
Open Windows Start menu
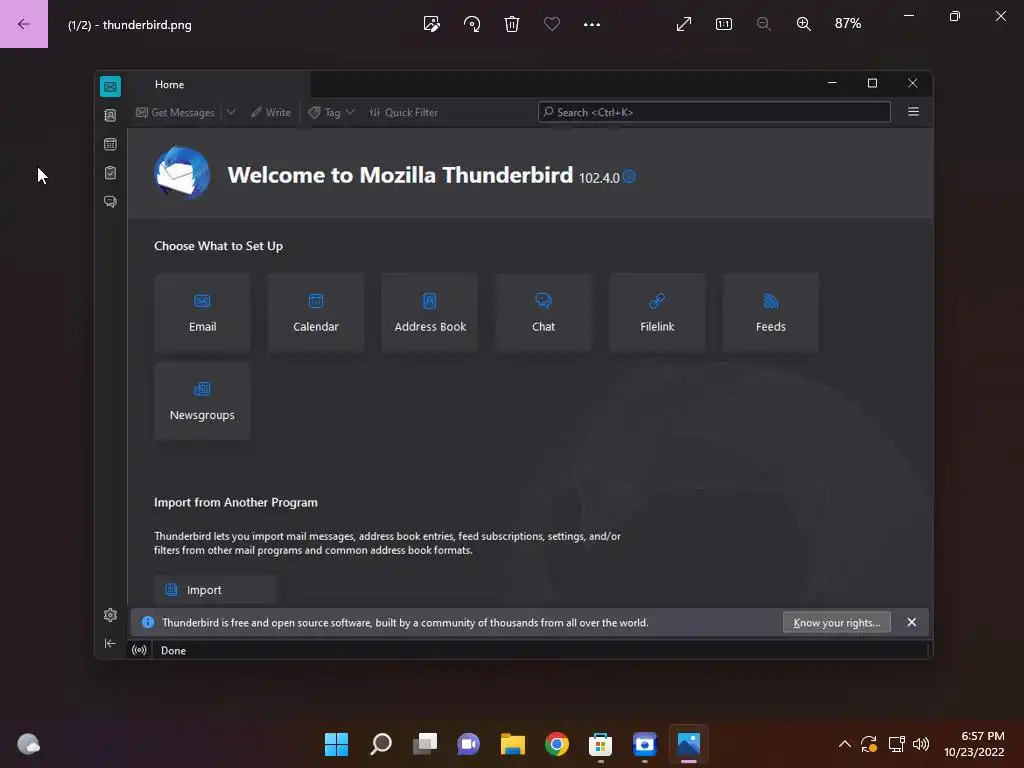pos(337,744)
